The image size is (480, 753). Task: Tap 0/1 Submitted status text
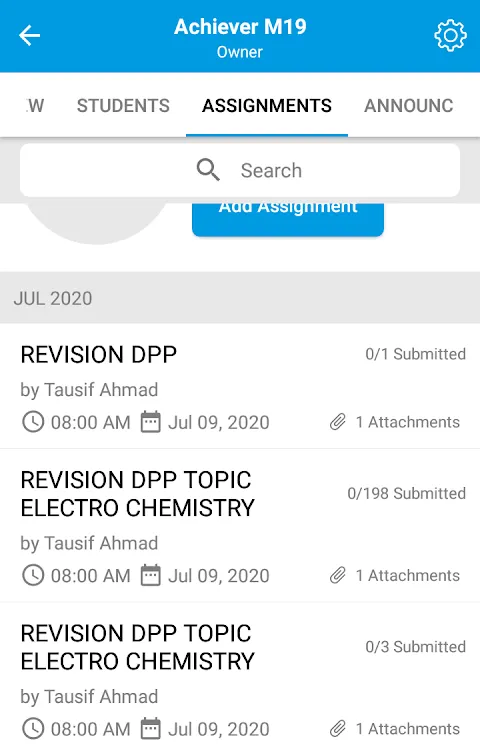(x=416, y=354)
